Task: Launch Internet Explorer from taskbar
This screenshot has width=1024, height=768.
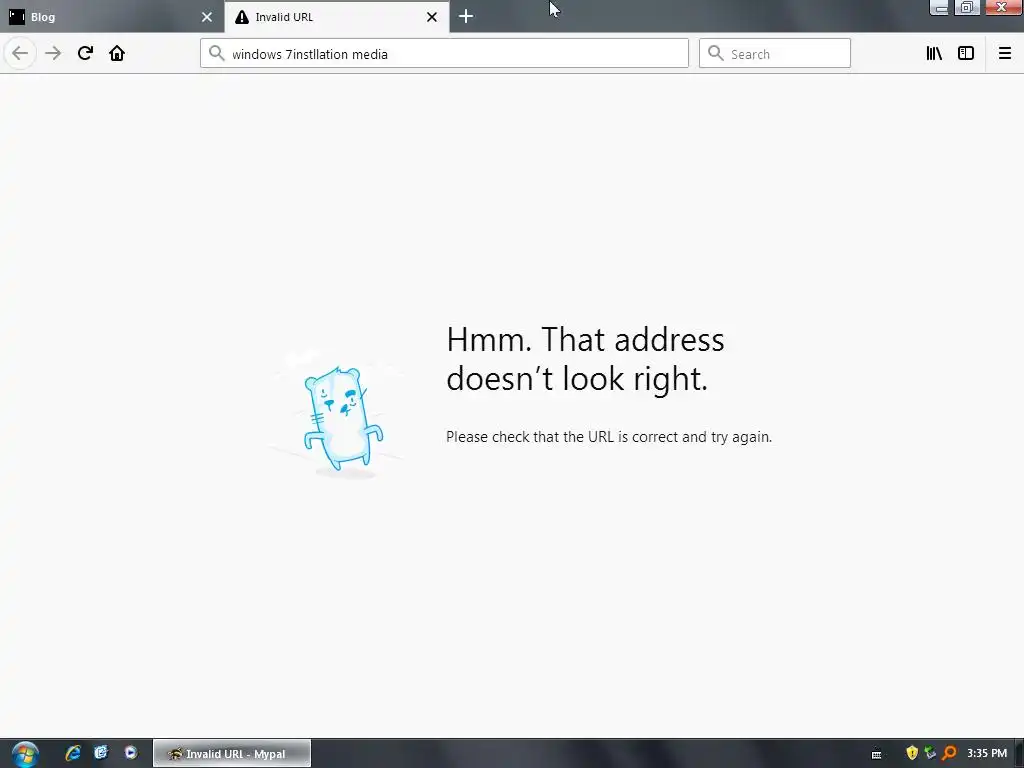Action: pyautogui.click(x=72, y=753)
